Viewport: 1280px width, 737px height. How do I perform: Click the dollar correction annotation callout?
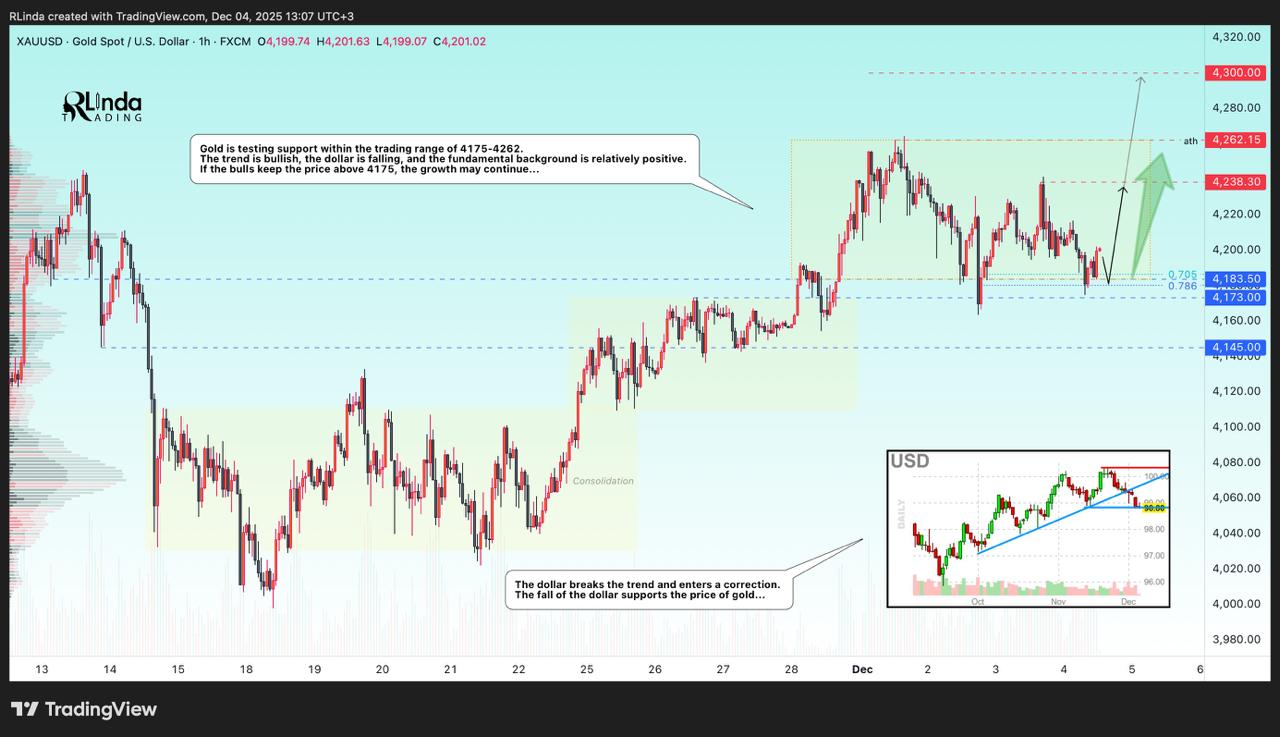pyautogui.click(x=648, y=588)
